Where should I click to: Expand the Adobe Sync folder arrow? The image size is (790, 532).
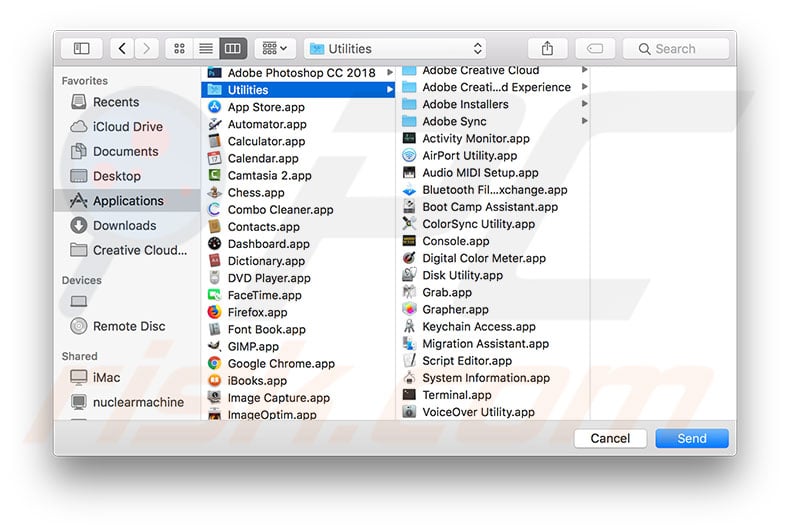pyautogui.click(x=584, y=121)
